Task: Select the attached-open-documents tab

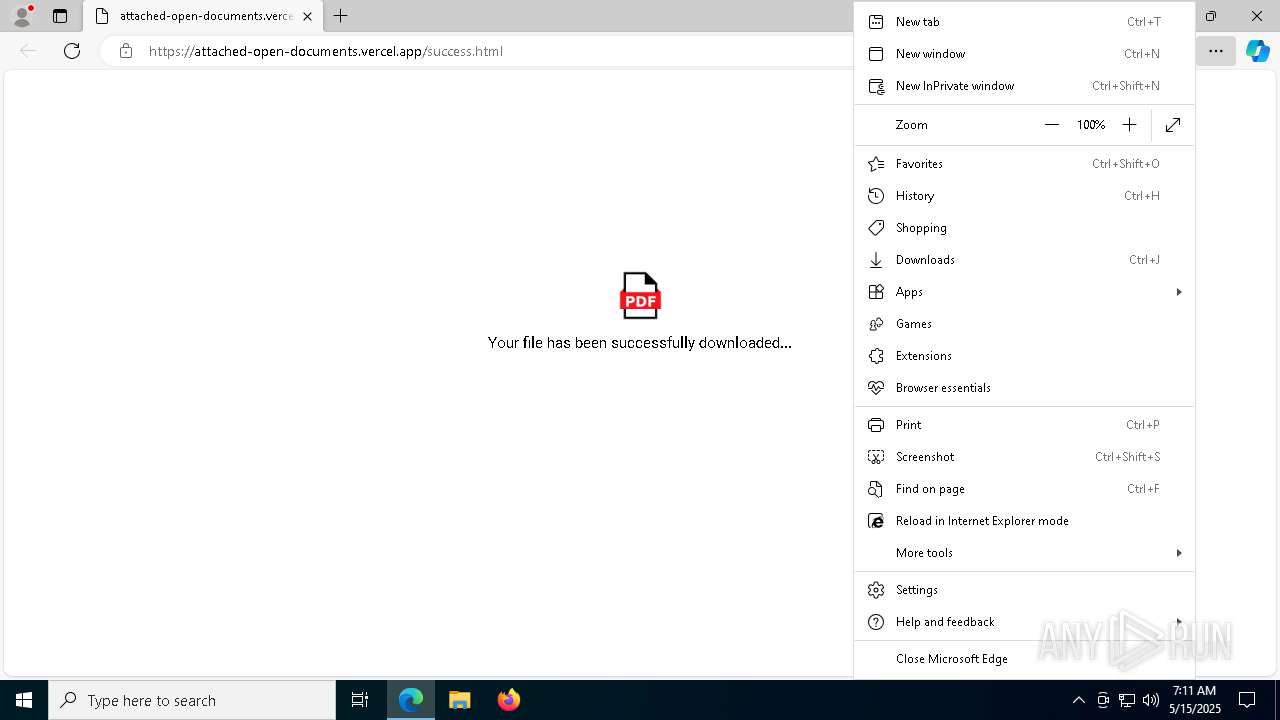Action: coord(203,16)
